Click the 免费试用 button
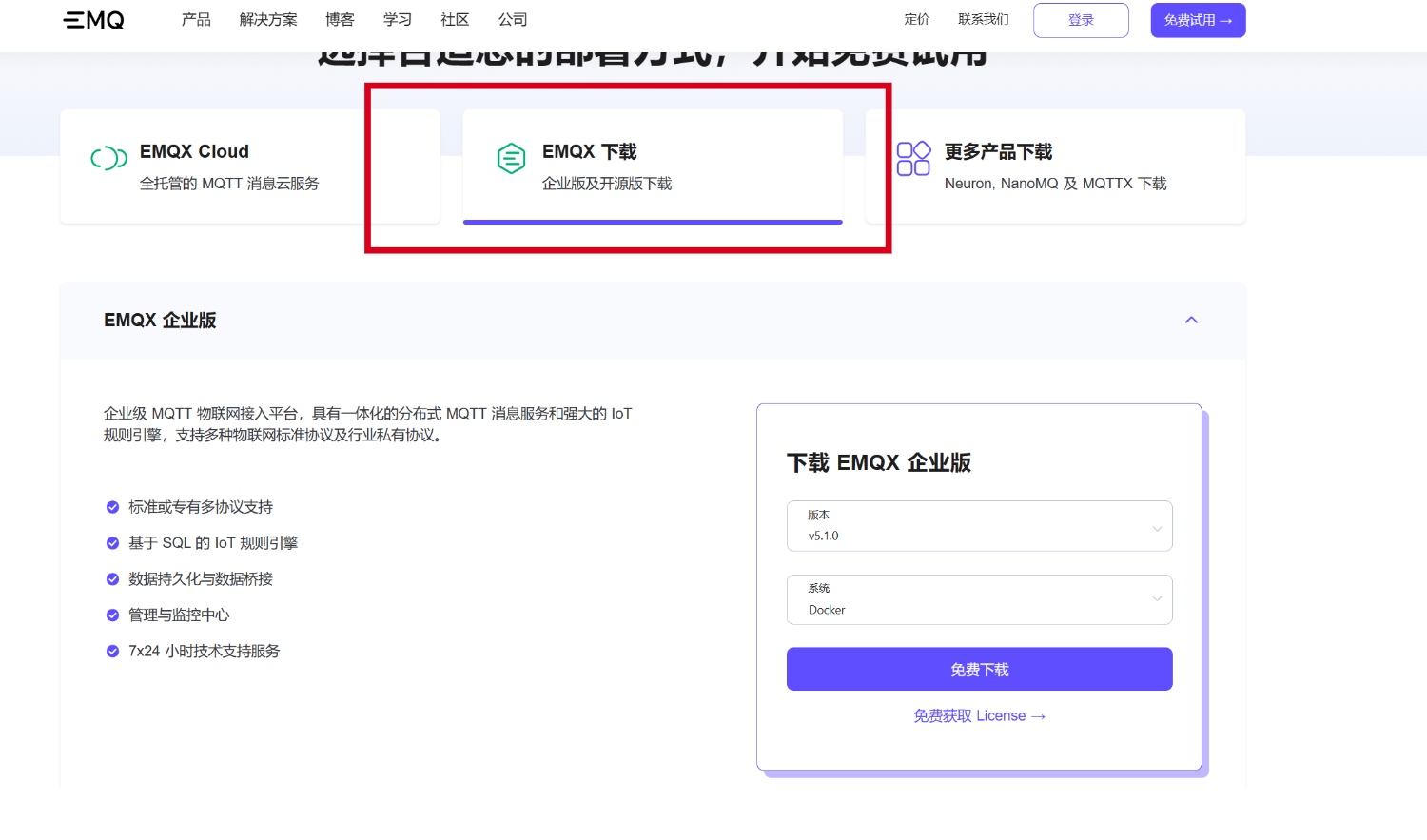 [x=1198, y=20]
